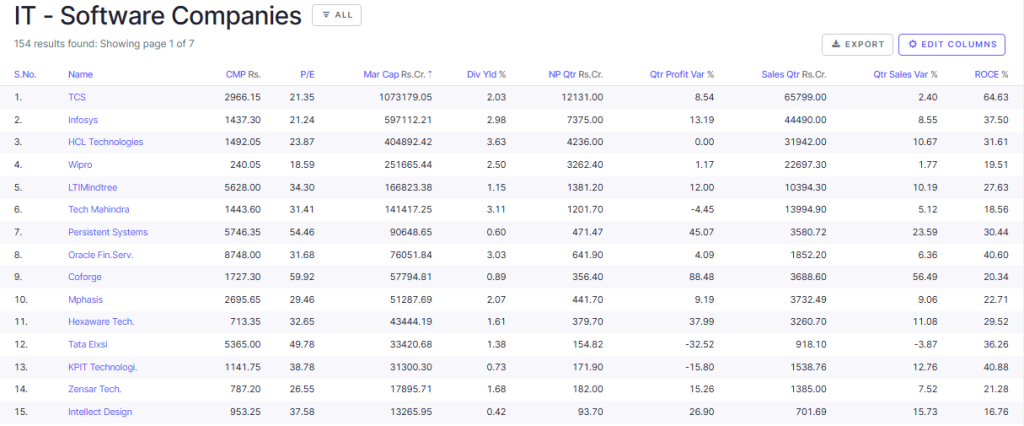Select HCL Technologies link

click(105, 142)
